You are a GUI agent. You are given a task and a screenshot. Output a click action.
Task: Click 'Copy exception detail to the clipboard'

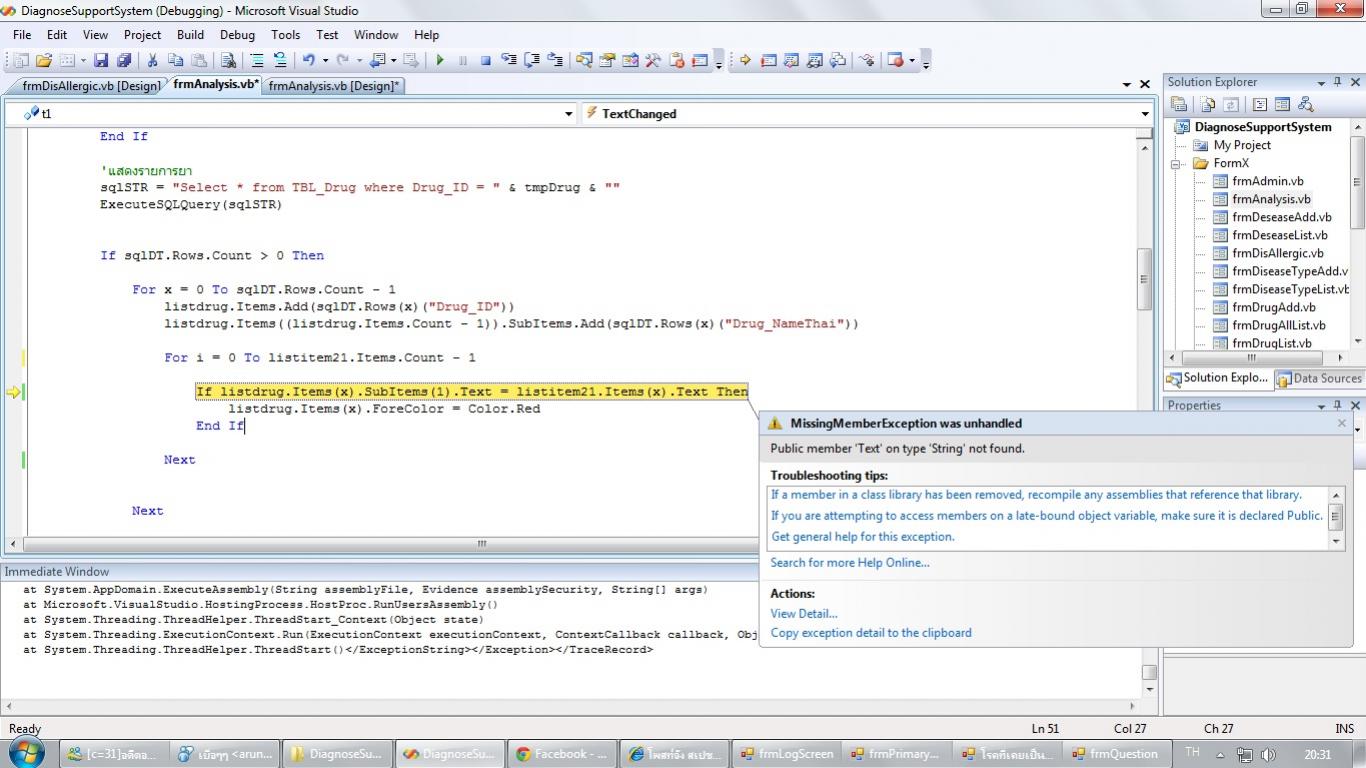tap(871, 633)
